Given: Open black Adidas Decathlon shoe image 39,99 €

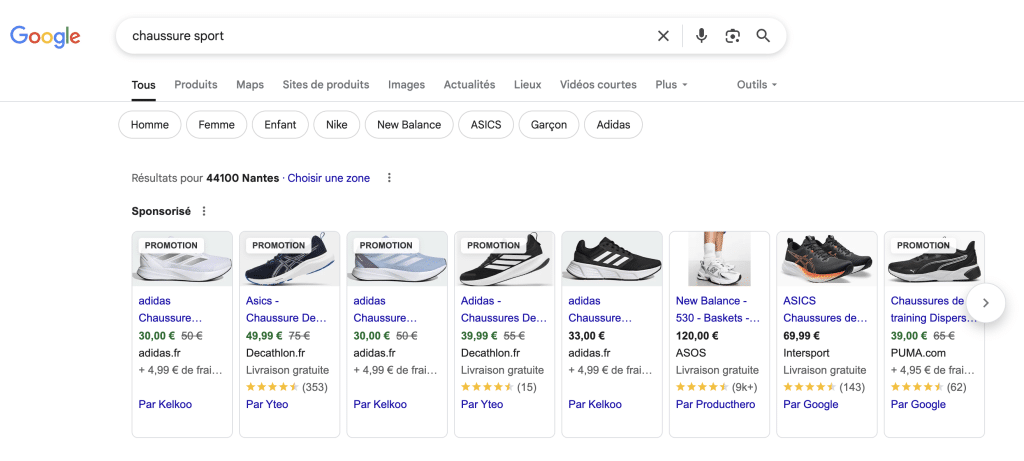Looking at the screenshot, I should (x=505, y=259).
